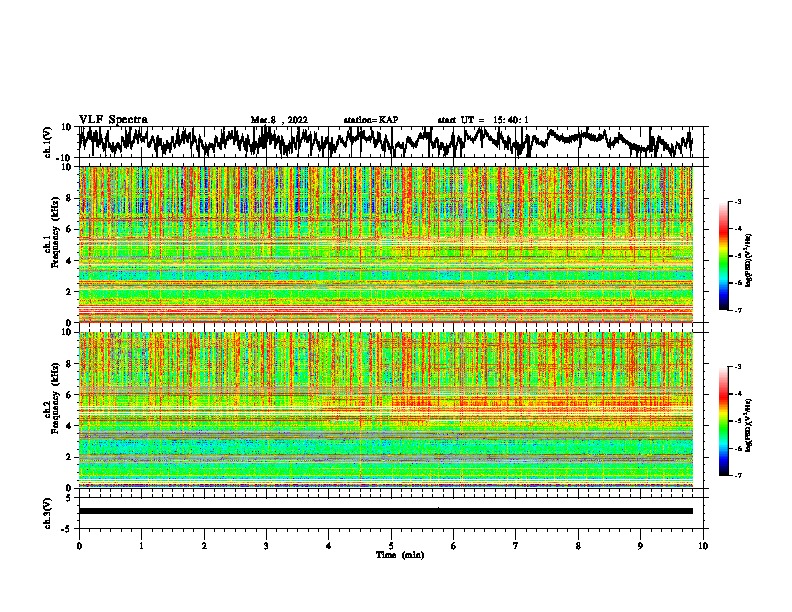This screenshot has height=612, width=792.
Task: Click time axis tick label "8"
Action: (578, 546)
